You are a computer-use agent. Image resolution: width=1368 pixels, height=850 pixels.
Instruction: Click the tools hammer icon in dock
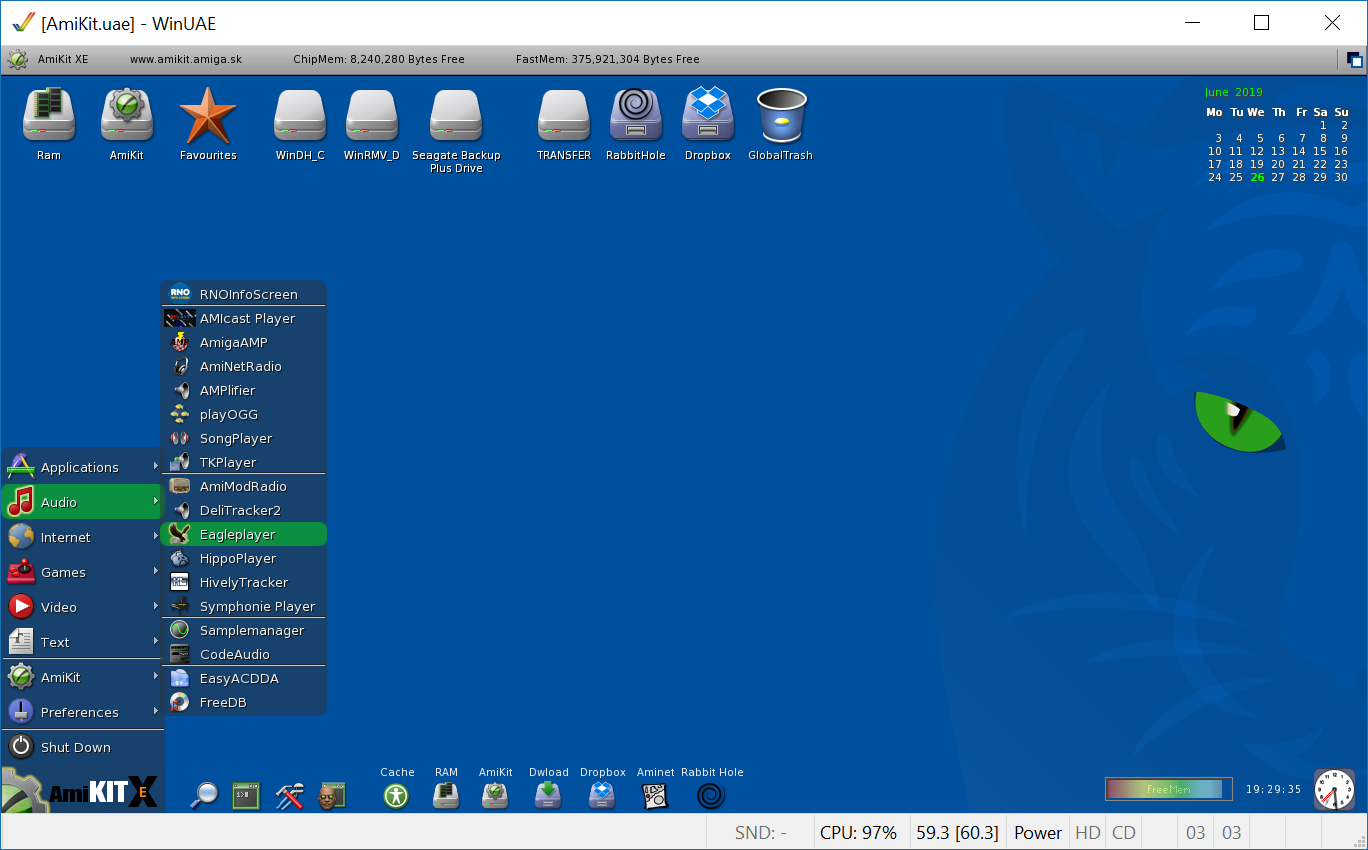(290, 795)
